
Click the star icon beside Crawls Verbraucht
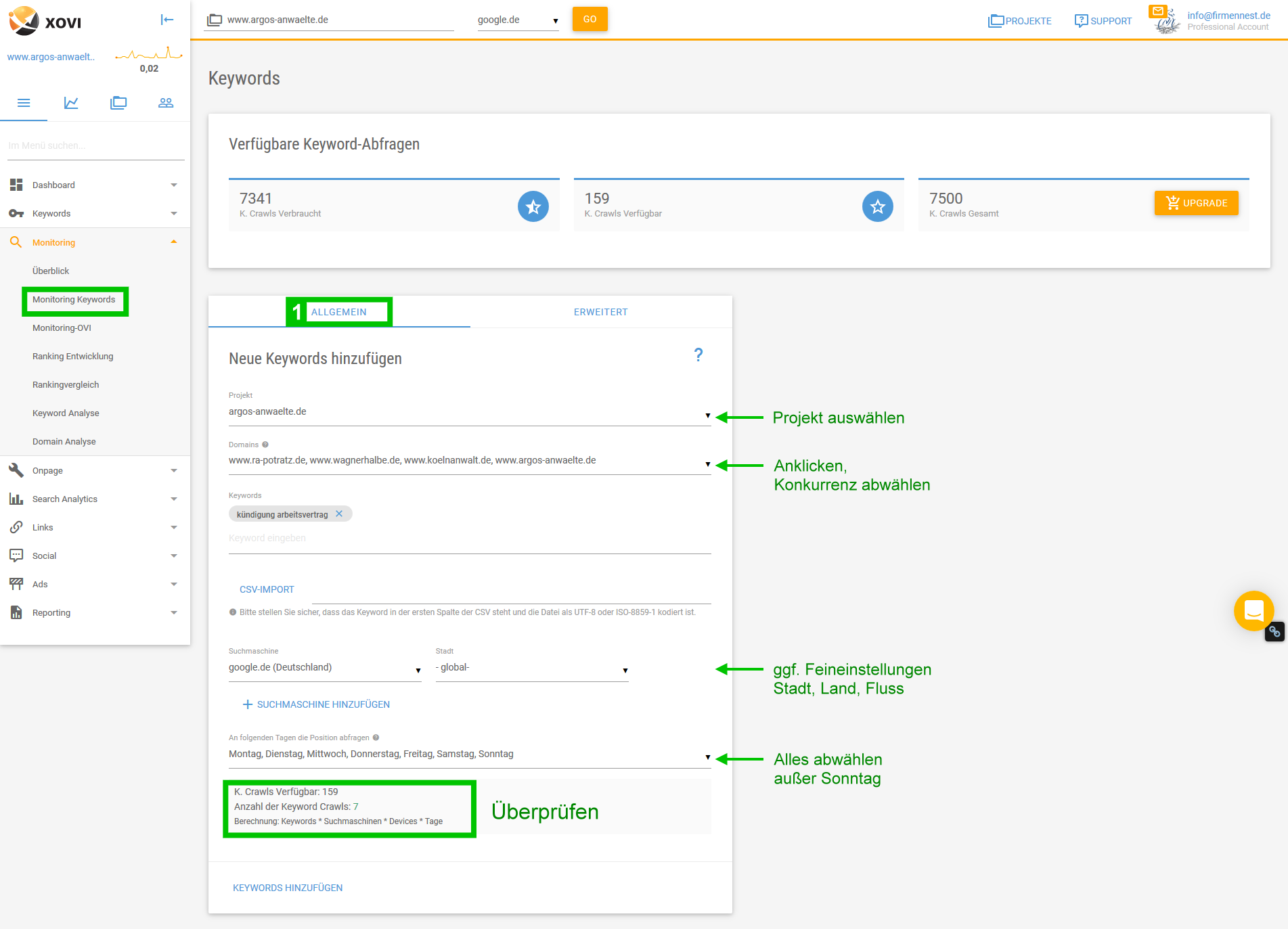click(533, 206)
